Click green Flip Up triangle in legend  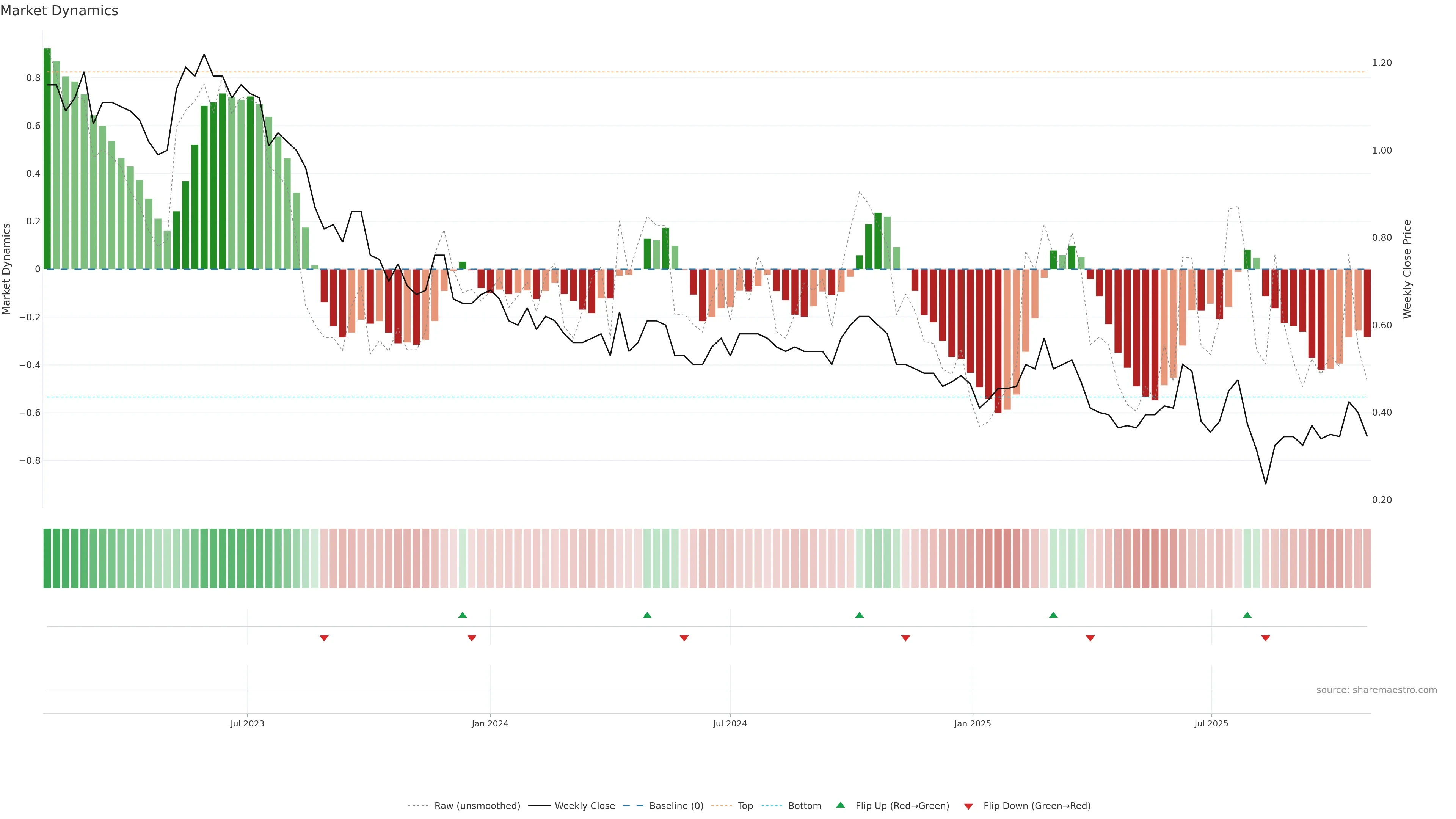point(841,805)
